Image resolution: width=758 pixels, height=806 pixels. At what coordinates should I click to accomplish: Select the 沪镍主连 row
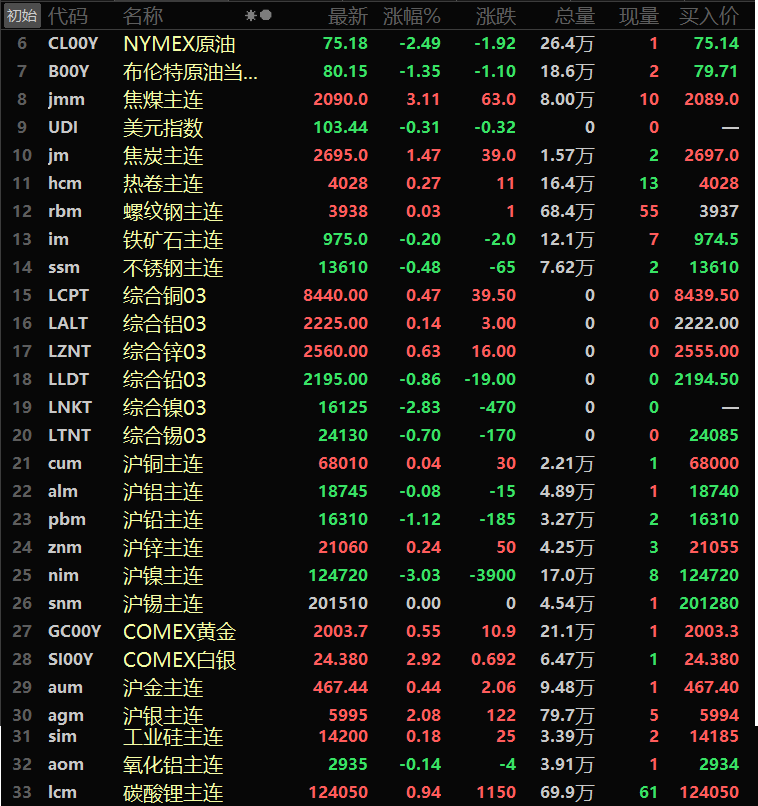(379, 576)
